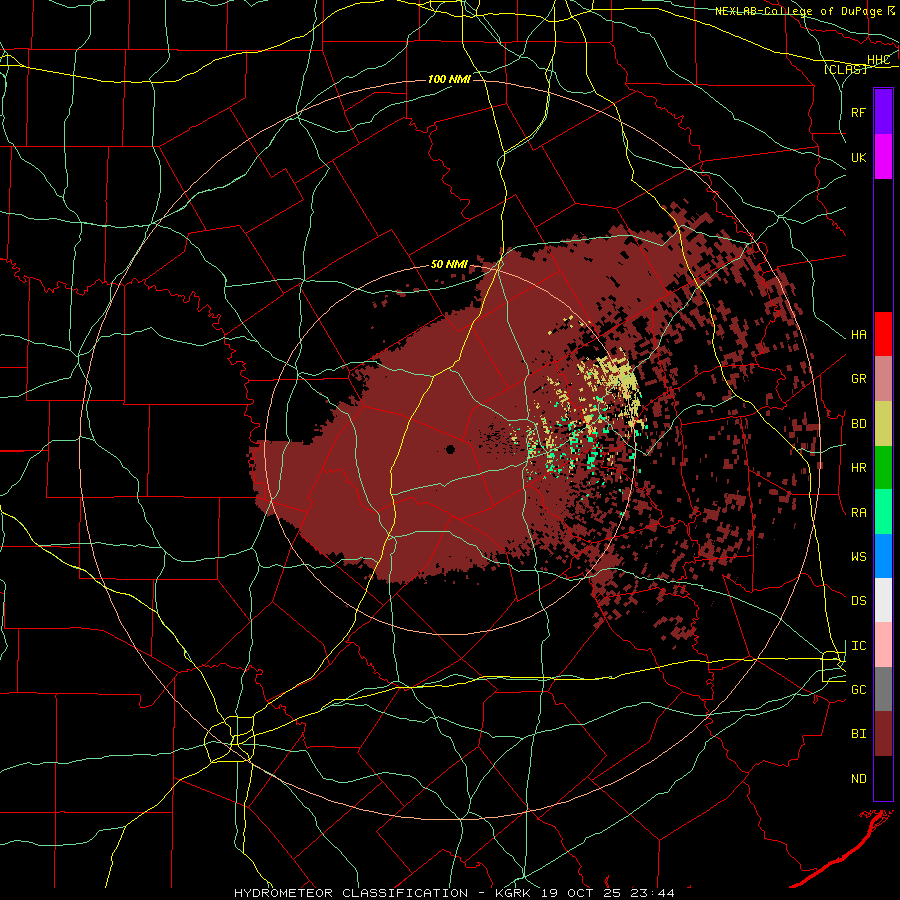Click the "50 NMI" range ring label

tap(449, 264)
